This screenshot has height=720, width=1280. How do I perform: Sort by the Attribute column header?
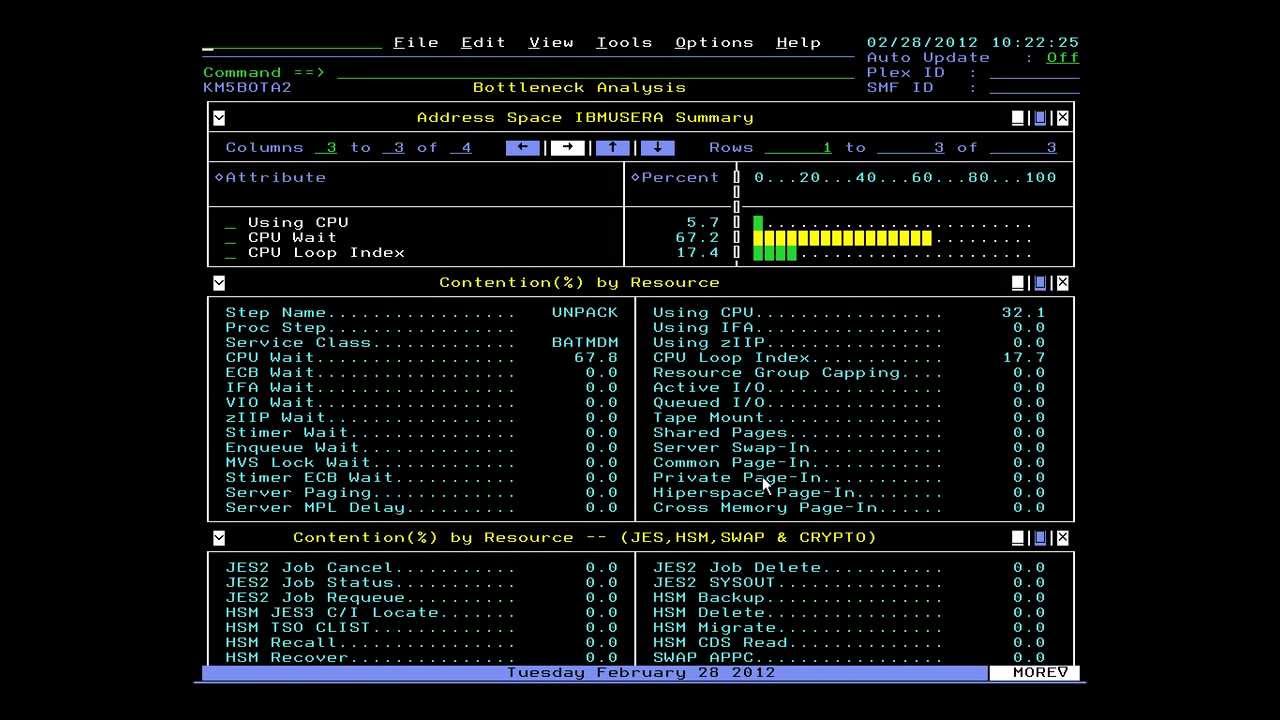[x=271, y=177]
